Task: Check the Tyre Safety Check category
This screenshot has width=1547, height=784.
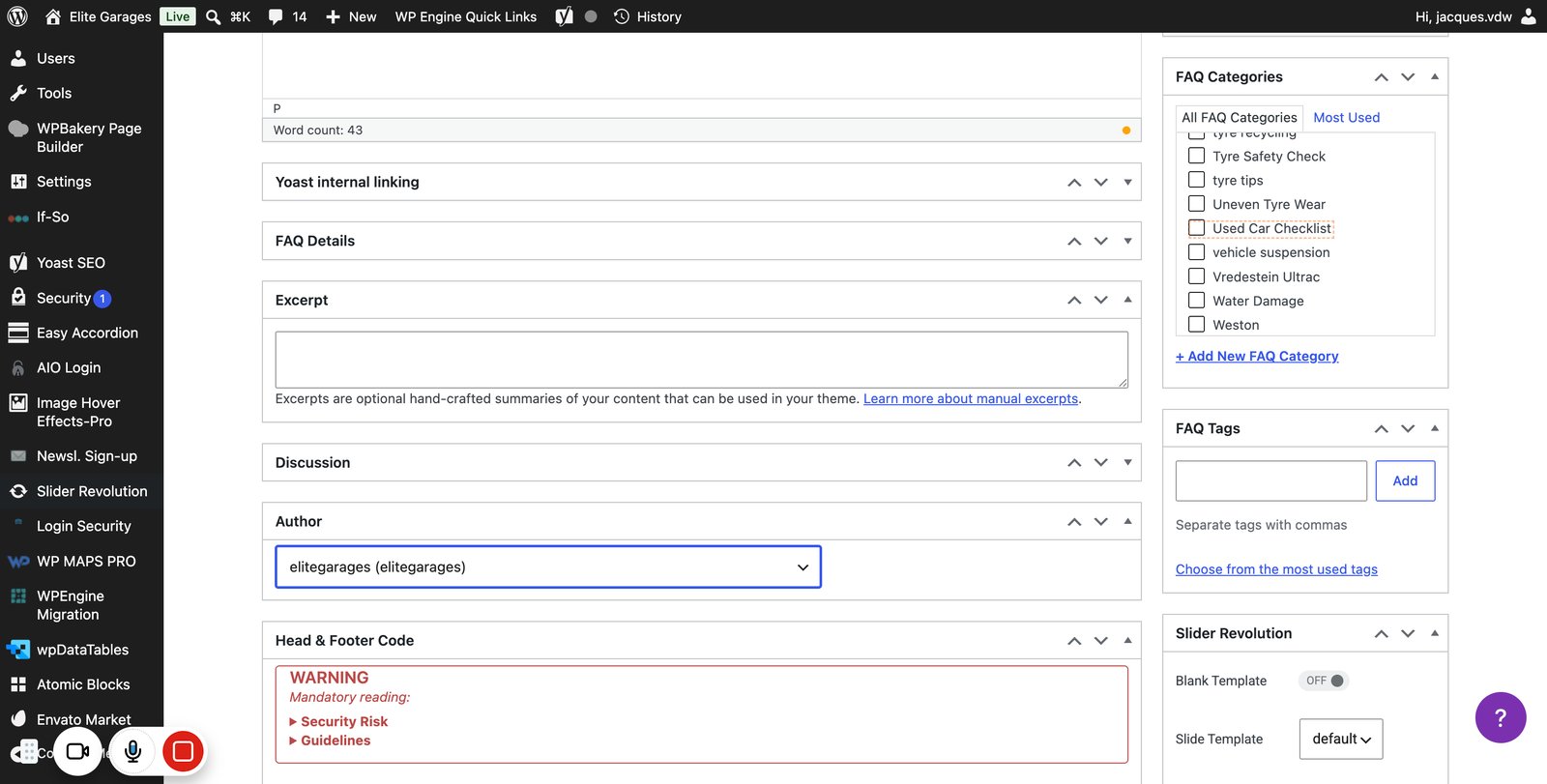Action: pos(1197,156)
